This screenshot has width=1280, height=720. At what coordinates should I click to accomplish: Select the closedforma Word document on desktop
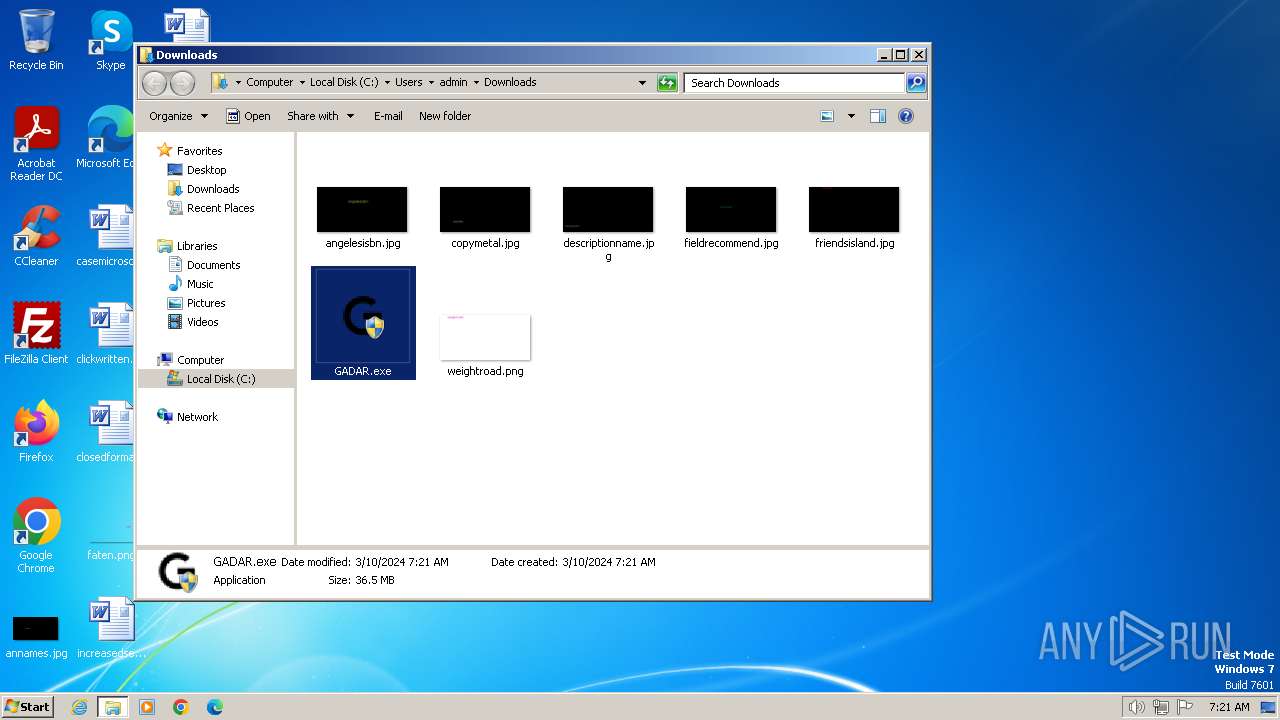pos(106,432)
